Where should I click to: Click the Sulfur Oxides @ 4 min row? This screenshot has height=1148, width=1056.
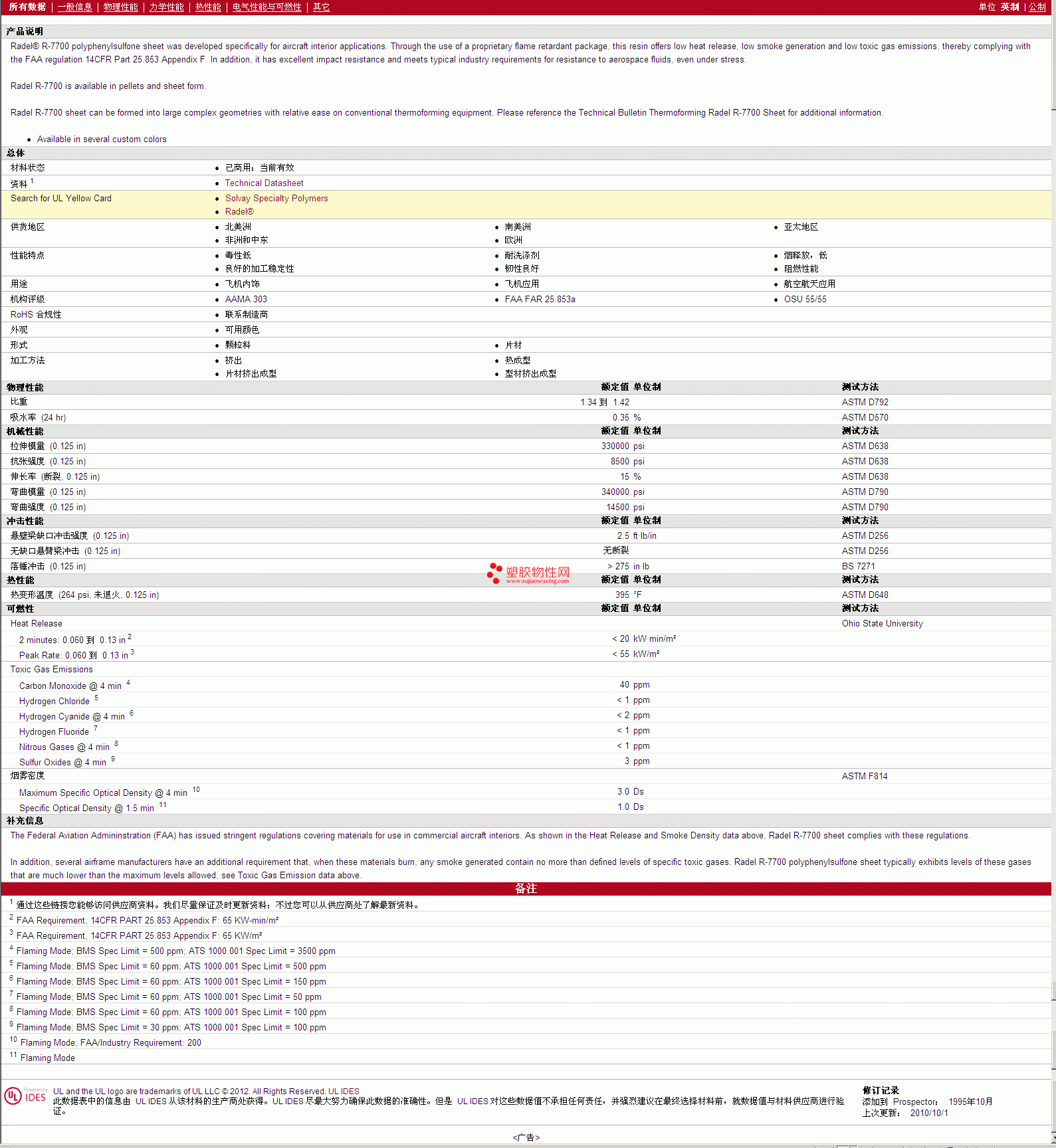point(526,761)
